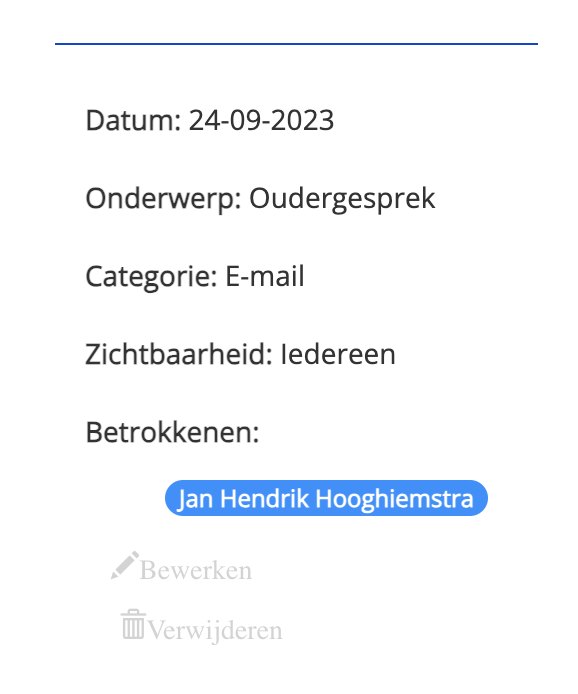Click the Hendrik text in the blue pill

point(264,498)
